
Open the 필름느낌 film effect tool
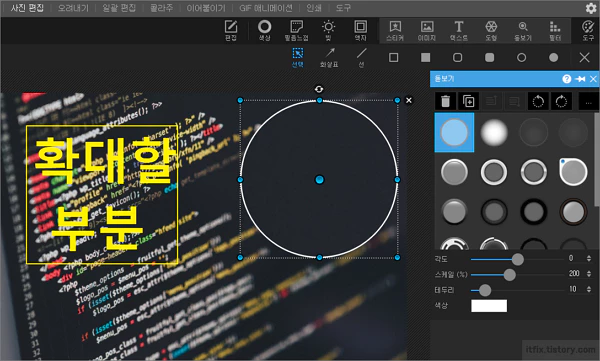(297, 30)
